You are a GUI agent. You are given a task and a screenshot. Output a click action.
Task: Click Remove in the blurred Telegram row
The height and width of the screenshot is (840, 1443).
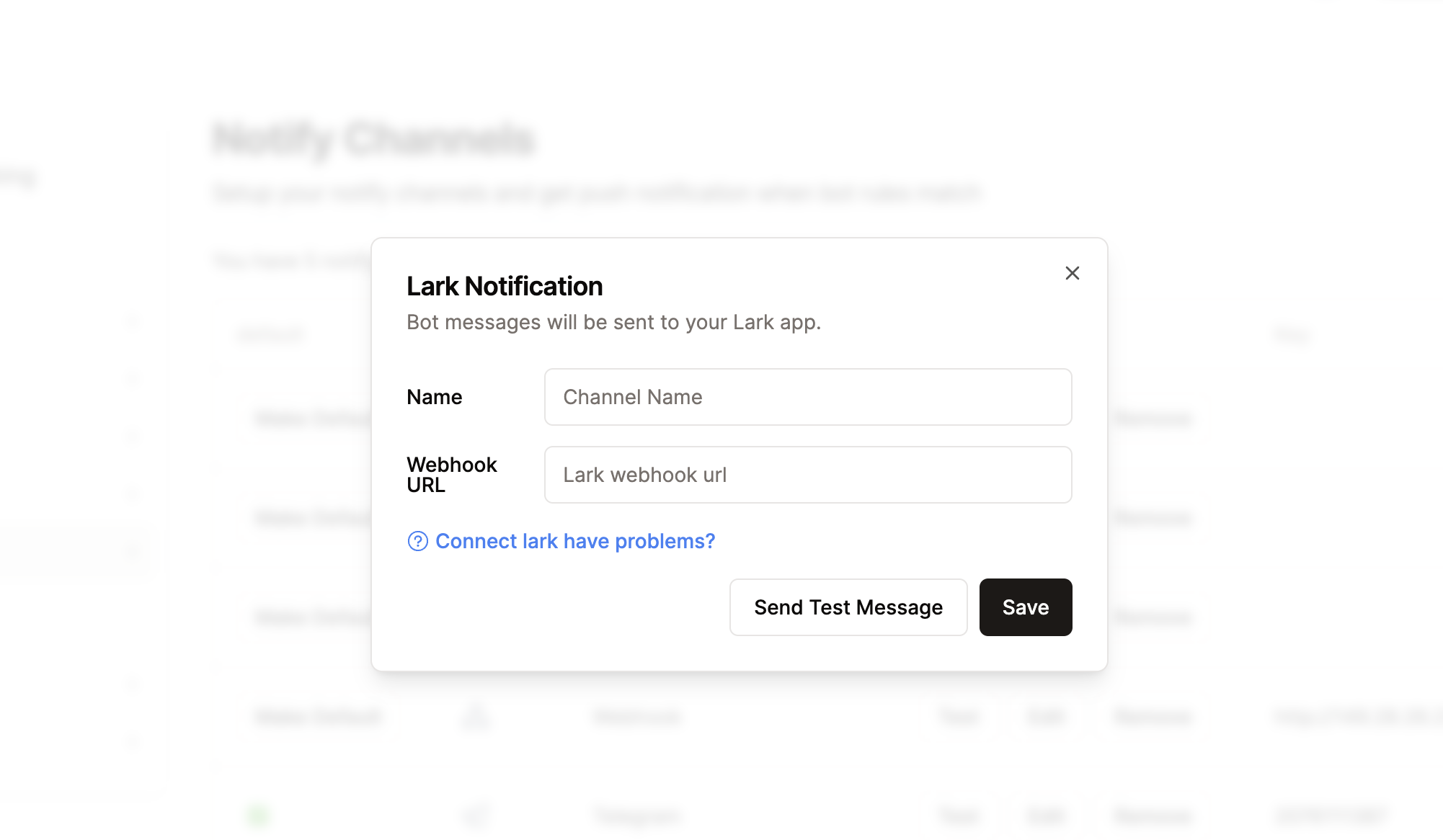tap(1153, 816)
